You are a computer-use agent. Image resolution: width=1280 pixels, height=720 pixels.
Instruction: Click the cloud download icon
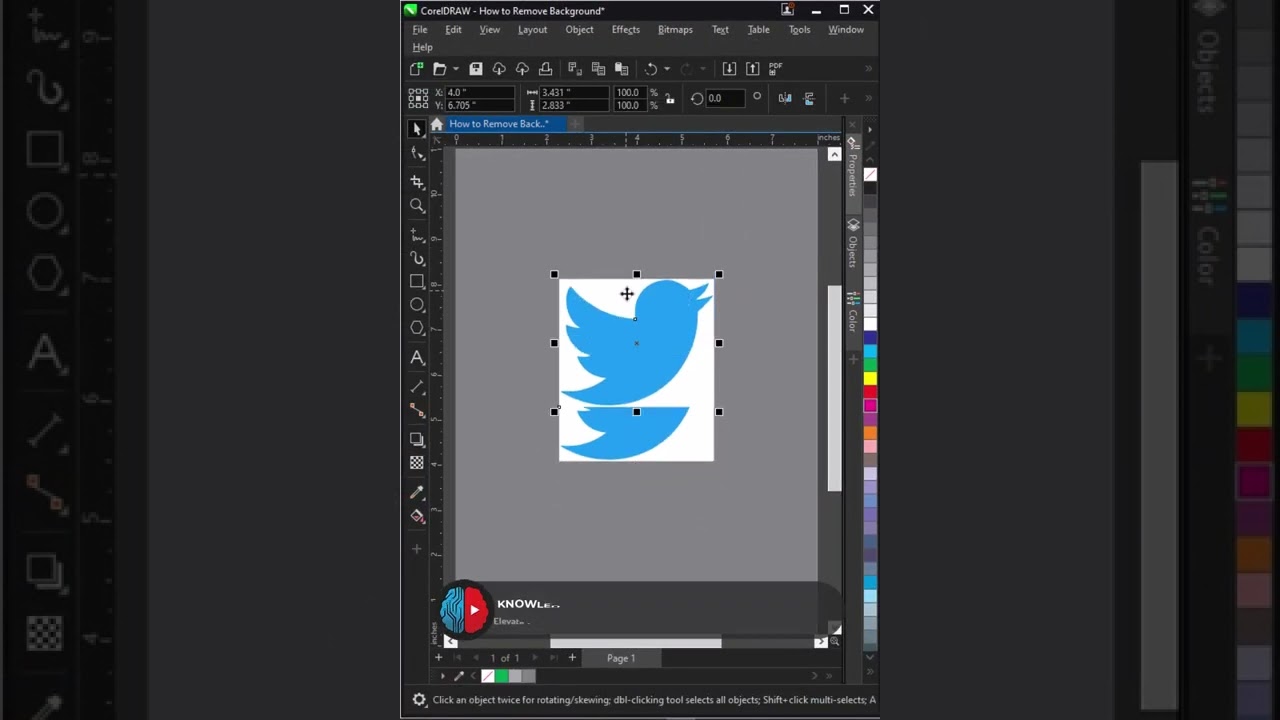click(x=499, y=68)
